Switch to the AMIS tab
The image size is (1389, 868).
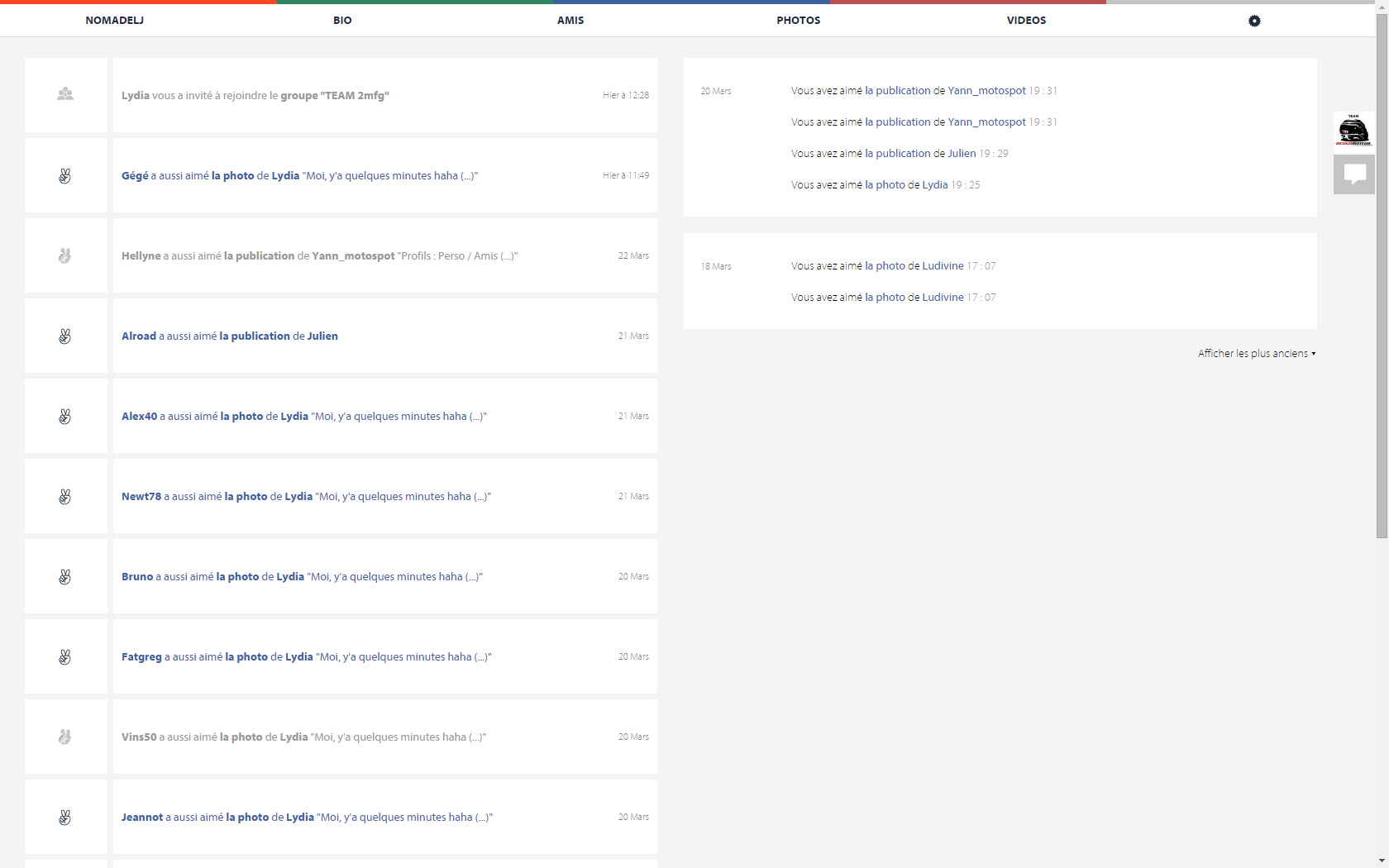click(x=570, y=20)
